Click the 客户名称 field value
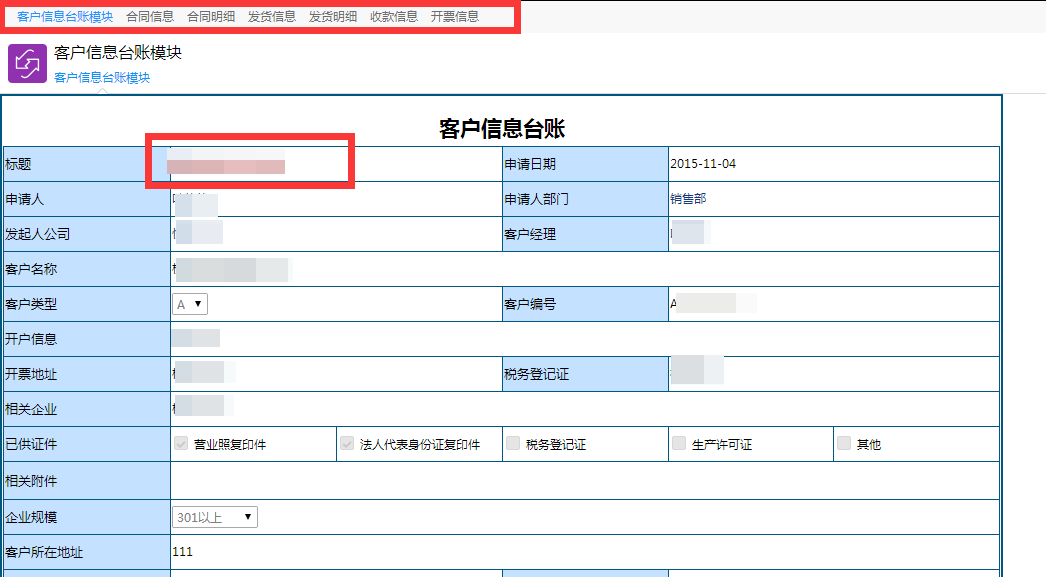This screenshot has width=1046, height=577. coord(585,269)
